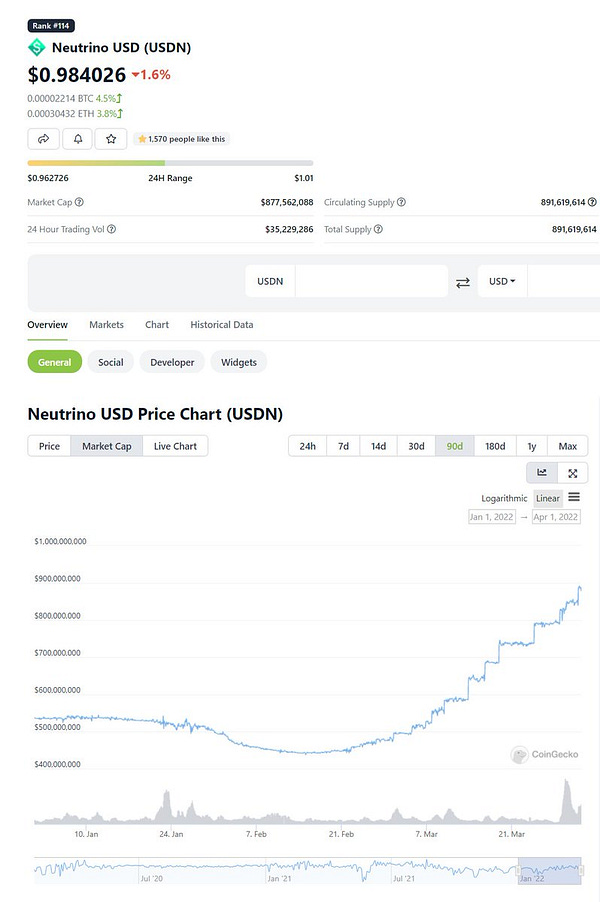Open Total Supply info question icon
Viewport: 600px width, 902px height.
point(378,229)
